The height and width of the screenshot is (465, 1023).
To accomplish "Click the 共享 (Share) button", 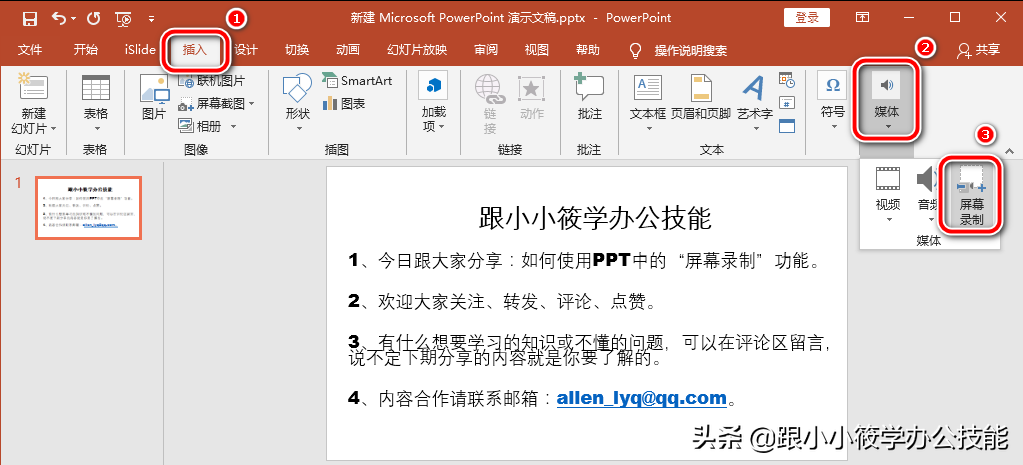I will [979, 50].
